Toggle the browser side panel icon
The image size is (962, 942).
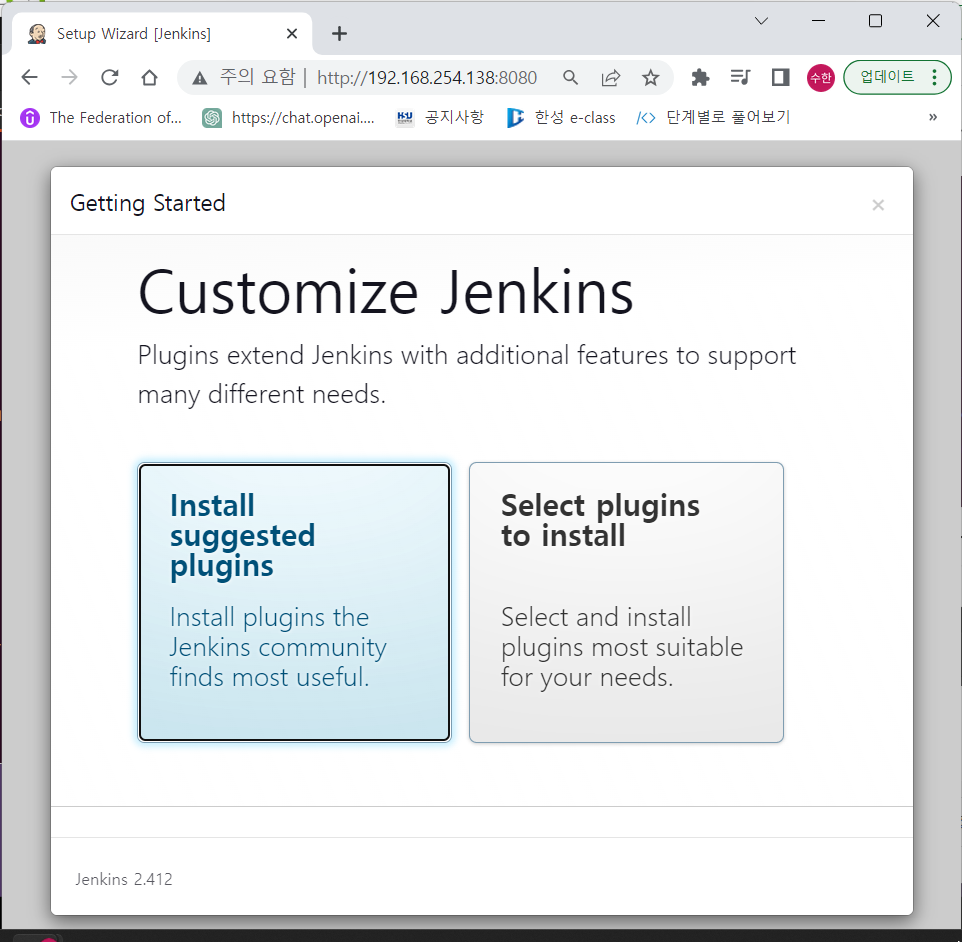780,77
